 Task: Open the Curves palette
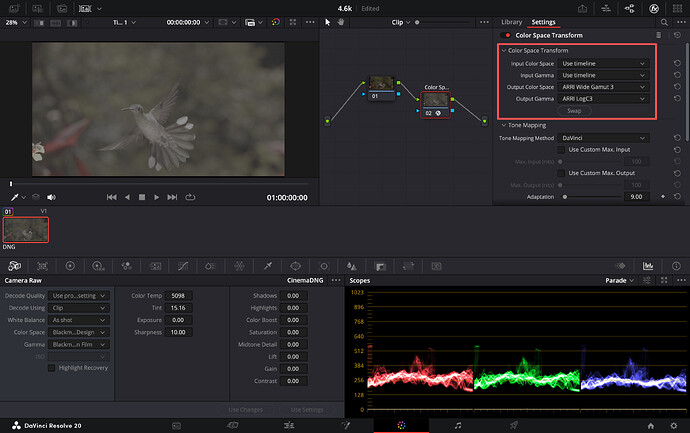[183, 266]
